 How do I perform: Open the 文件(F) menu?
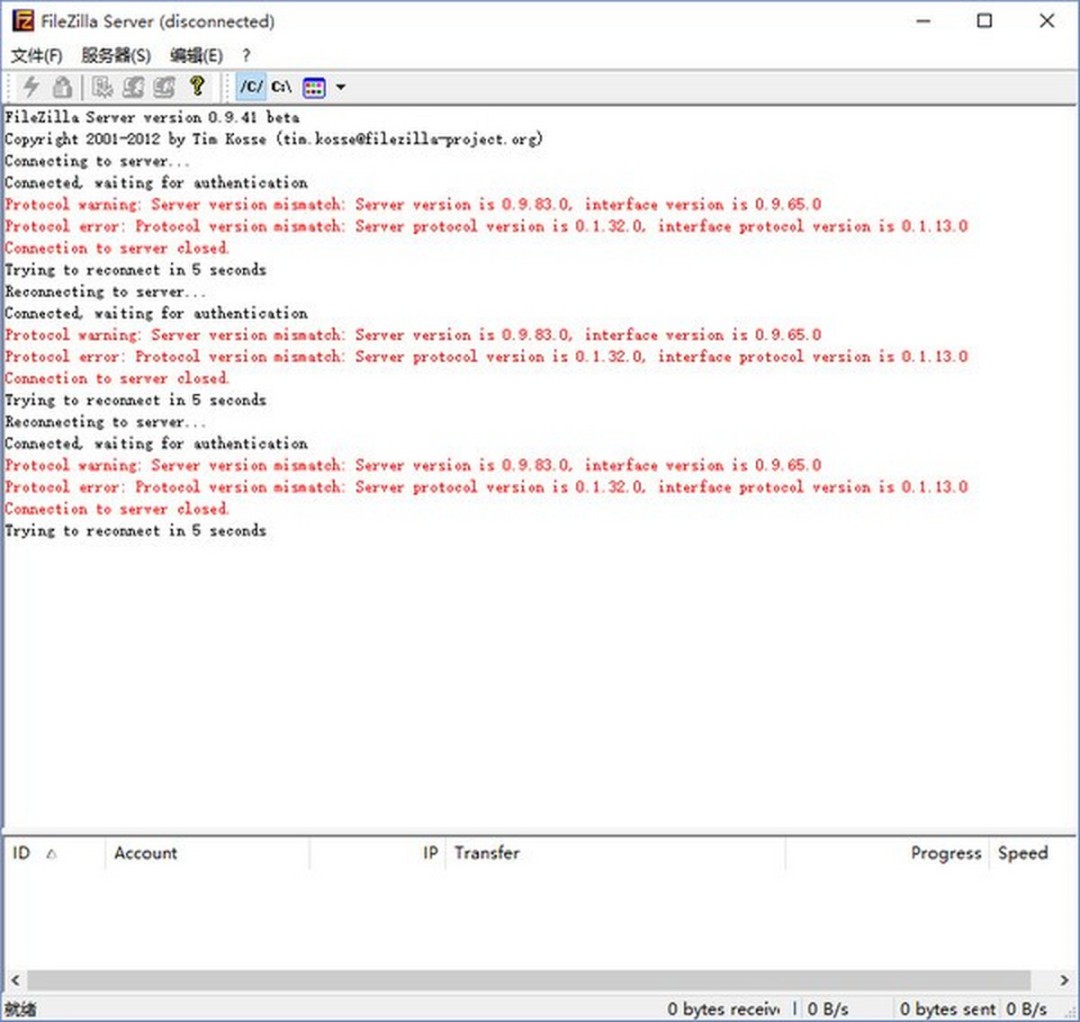tap(34, 56)
